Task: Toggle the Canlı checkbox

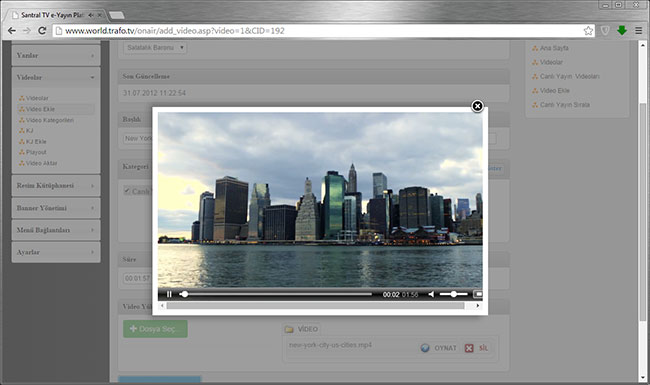Action: point(127,191)
